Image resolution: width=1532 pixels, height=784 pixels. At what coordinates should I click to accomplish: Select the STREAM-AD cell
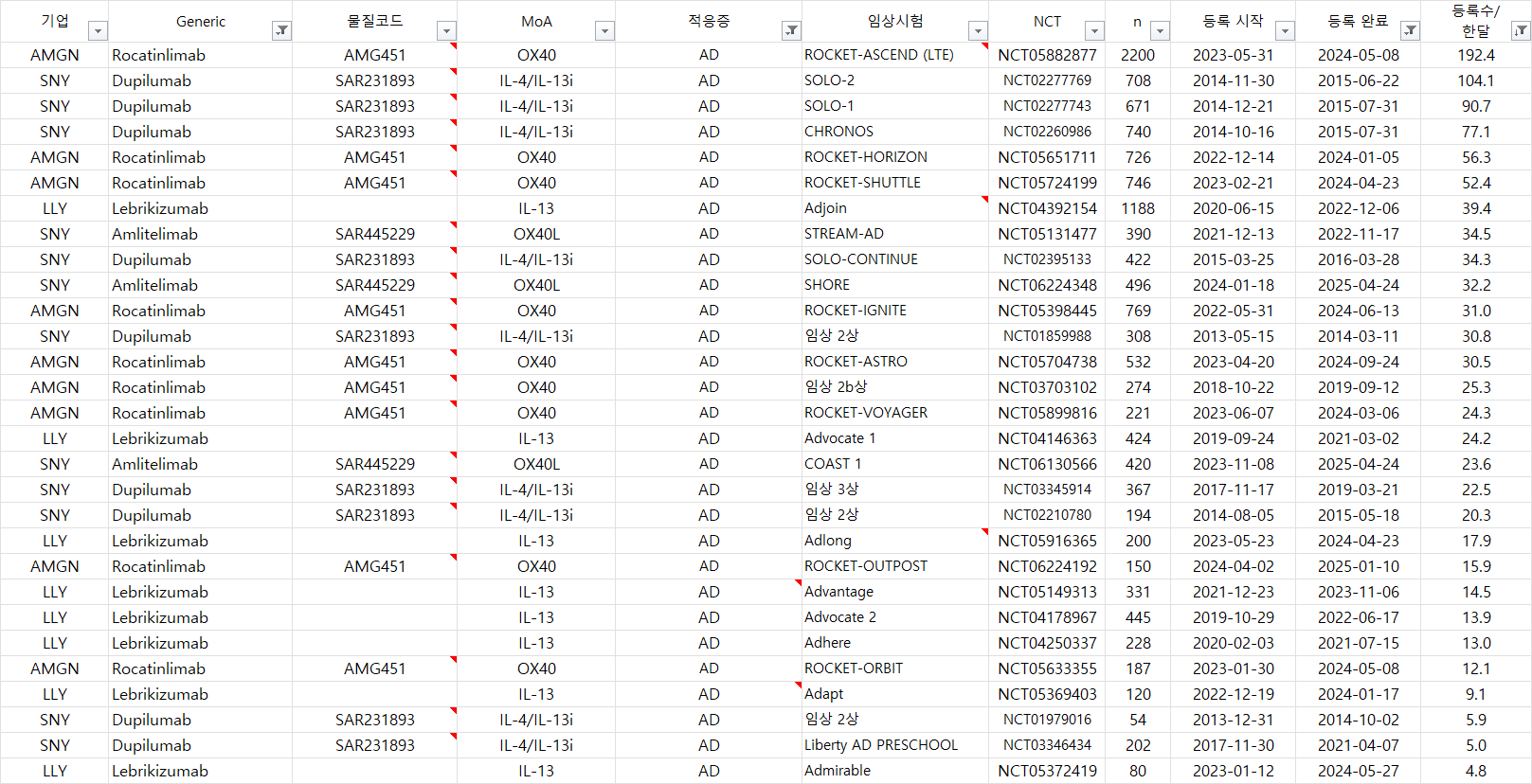tap(895, 234)
